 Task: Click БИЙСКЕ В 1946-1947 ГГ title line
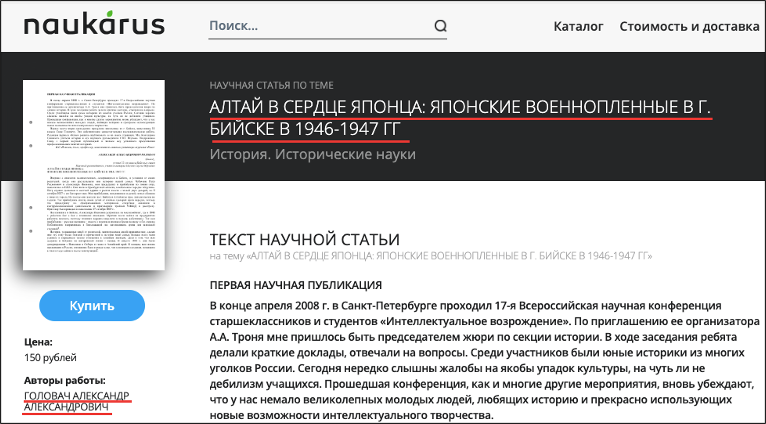pyautogui.click(x=305, y=129)
